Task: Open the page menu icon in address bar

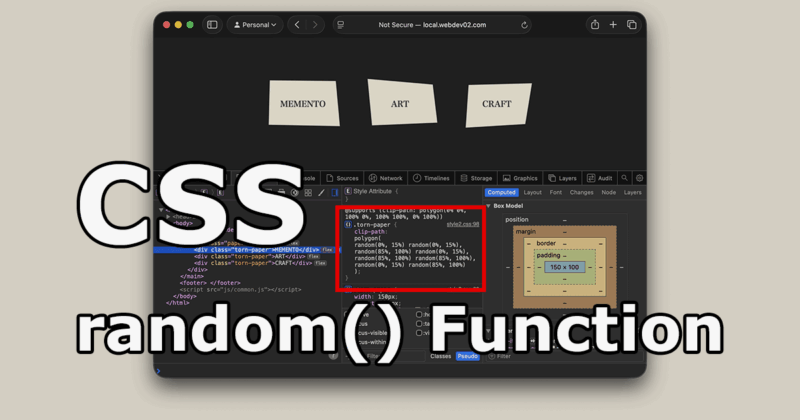Action: click(341, 25)
